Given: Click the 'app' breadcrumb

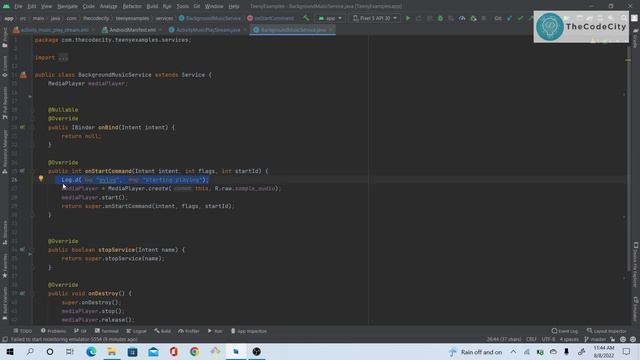Looking at the screenshot, I should 9,18.
